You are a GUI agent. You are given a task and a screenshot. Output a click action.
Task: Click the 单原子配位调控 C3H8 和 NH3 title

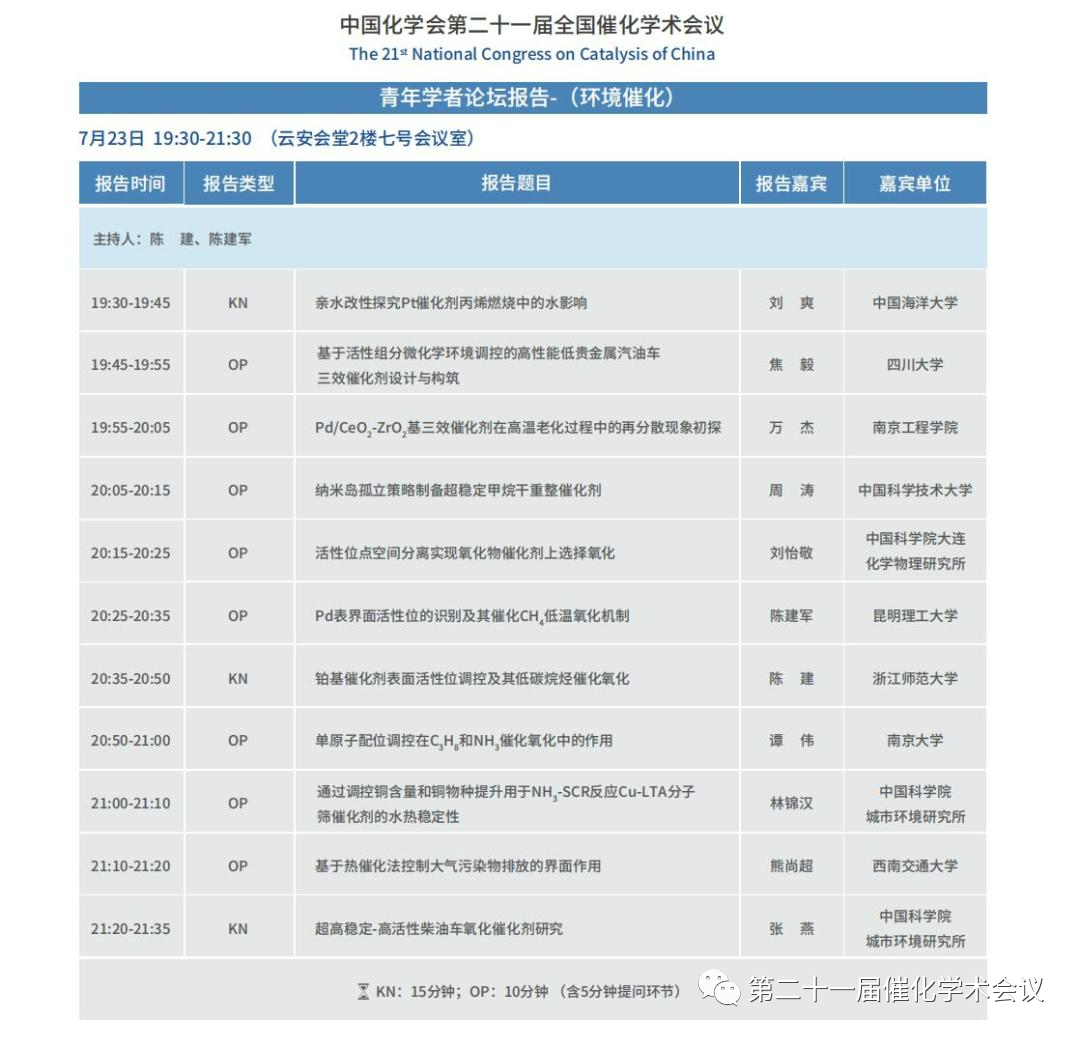click(464, 740)
